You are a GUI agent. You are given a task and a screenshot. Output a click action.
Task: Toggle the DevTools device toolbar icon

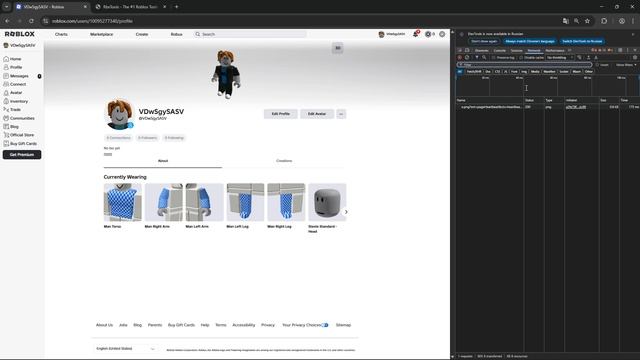467,51
